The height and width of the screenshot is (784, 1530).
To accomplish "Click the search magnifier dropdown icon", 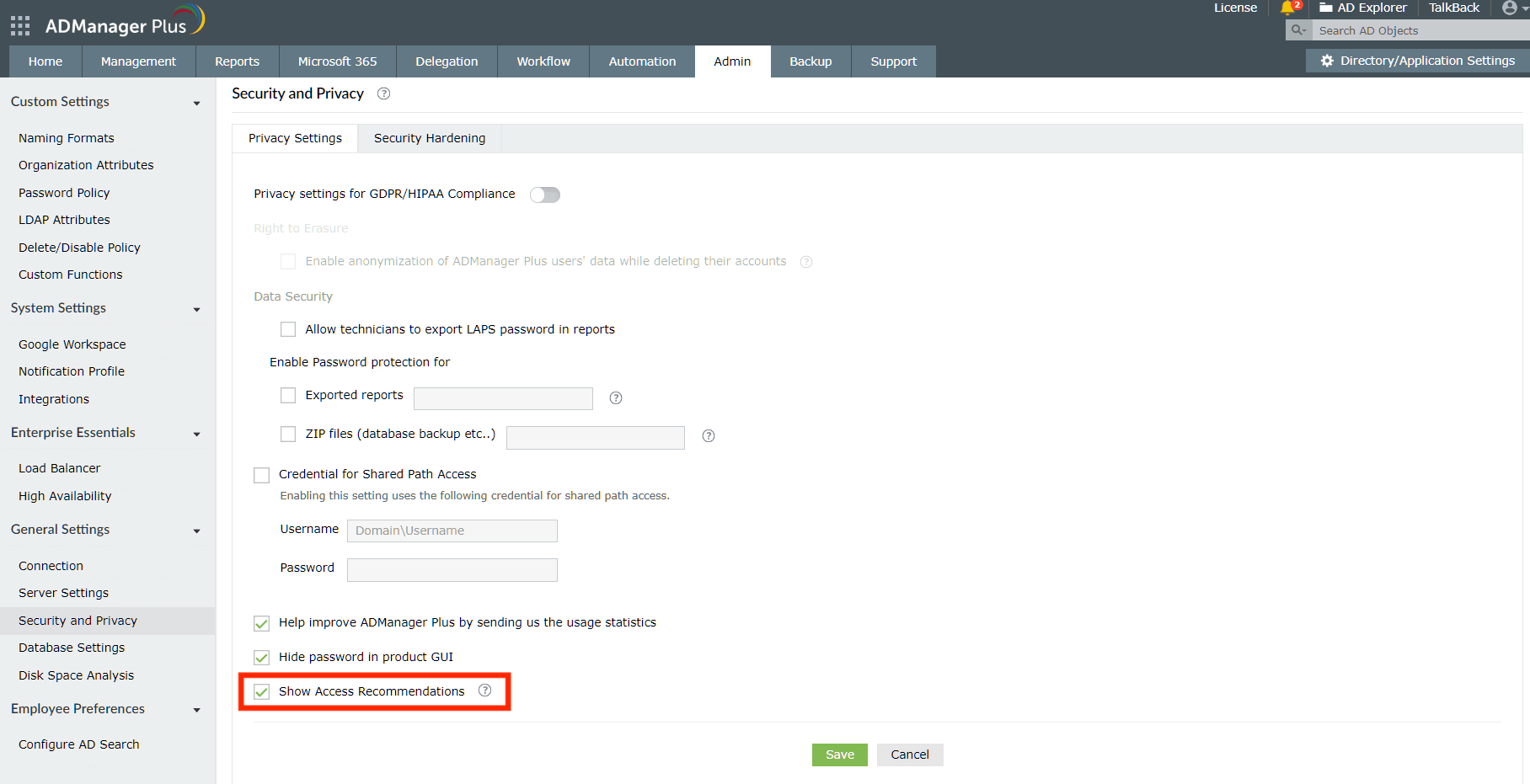I will (1299, 30).
